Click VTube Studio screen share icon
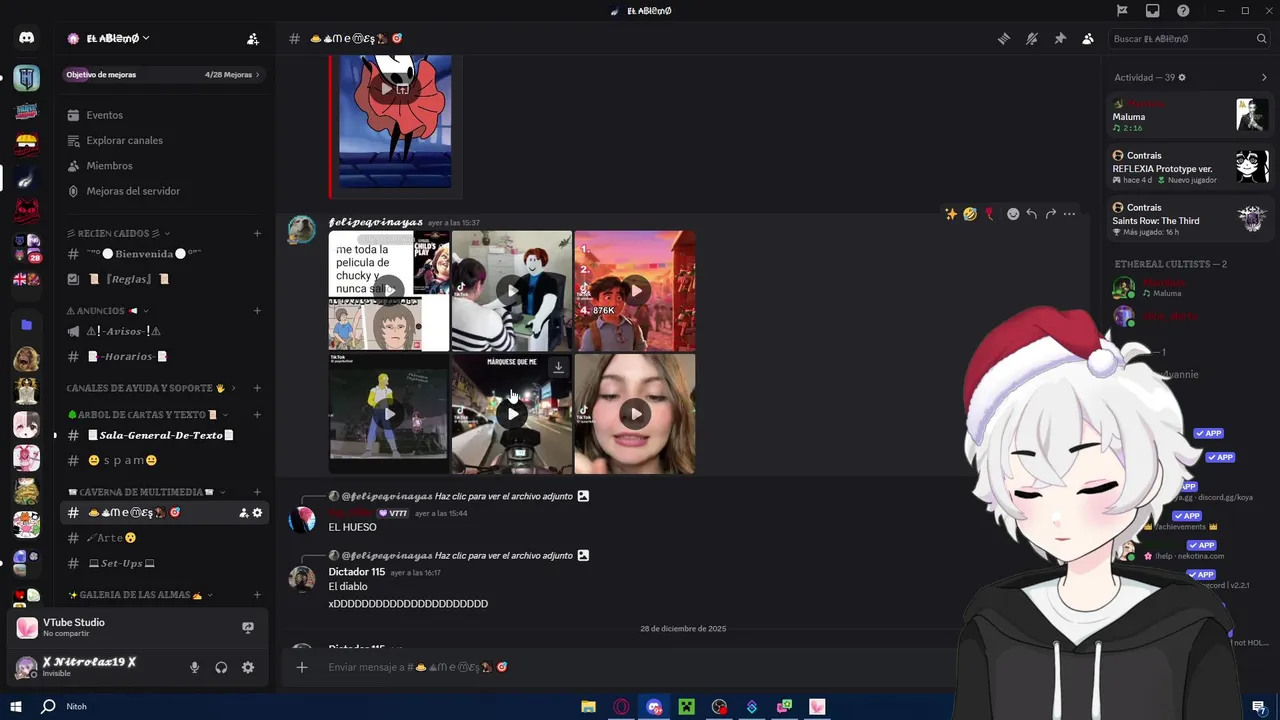 pyautogui.click(x=248, y=628)
